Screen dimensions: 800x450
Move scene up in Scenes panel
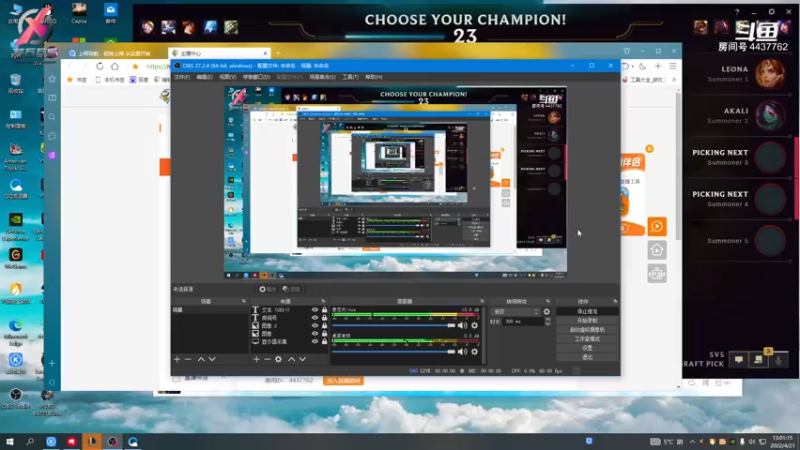click(x=201, y=359)
